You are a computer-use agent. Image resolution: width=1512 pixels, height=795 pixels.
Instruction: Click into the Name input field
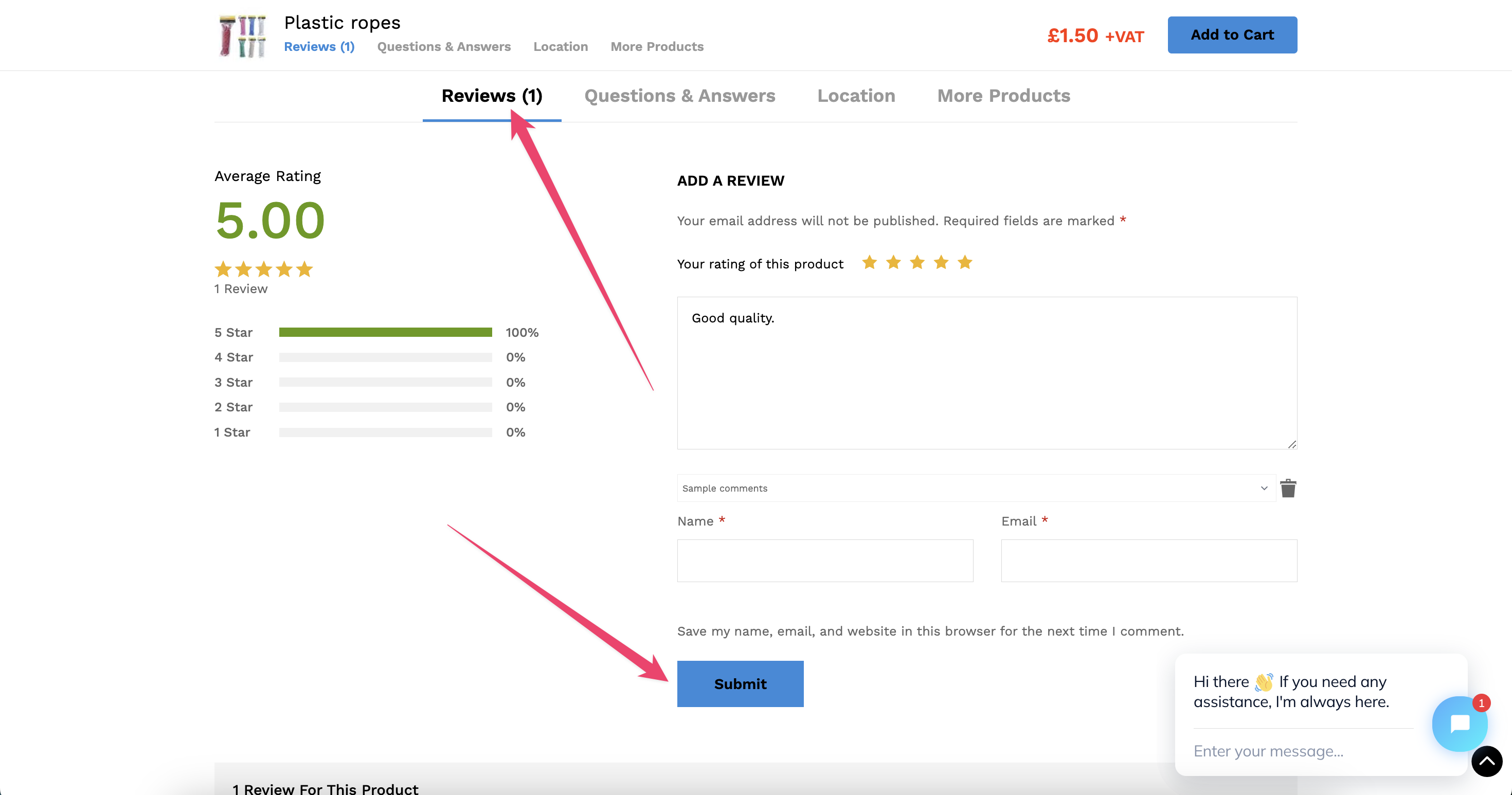[825, 561]
